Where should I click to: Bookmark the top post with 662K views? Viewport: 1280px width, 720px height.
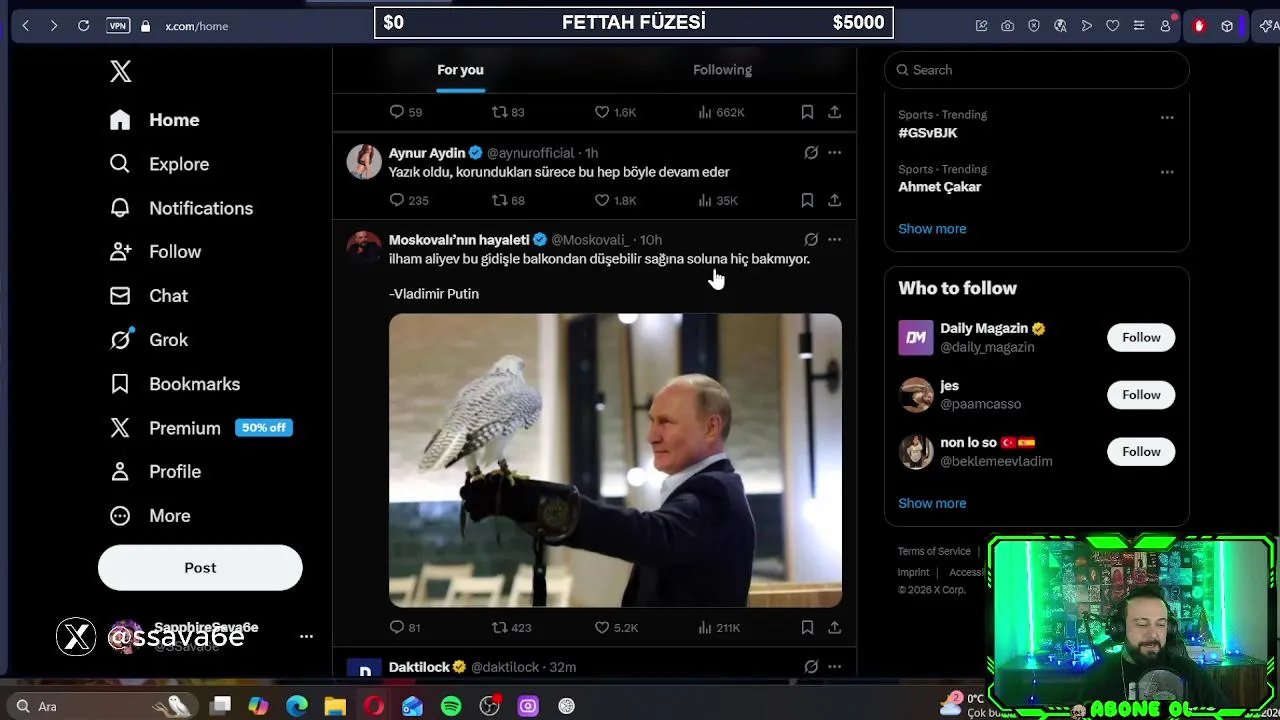click(x=807, y=112)
